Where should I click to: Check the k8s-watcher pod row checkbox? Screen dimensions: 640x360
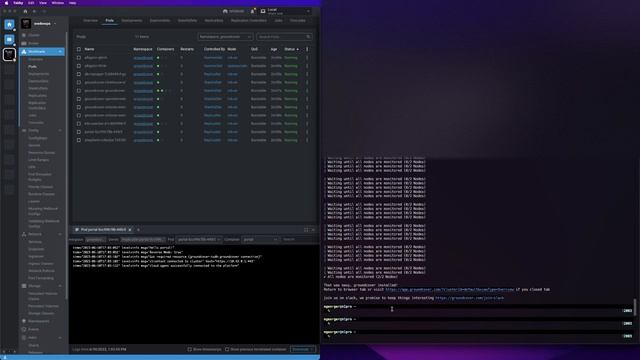pyautogui.click(x=79, y=124)
